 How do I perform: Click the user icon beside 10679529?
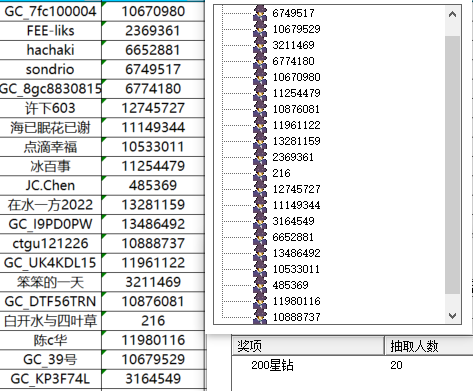point(260,29)
